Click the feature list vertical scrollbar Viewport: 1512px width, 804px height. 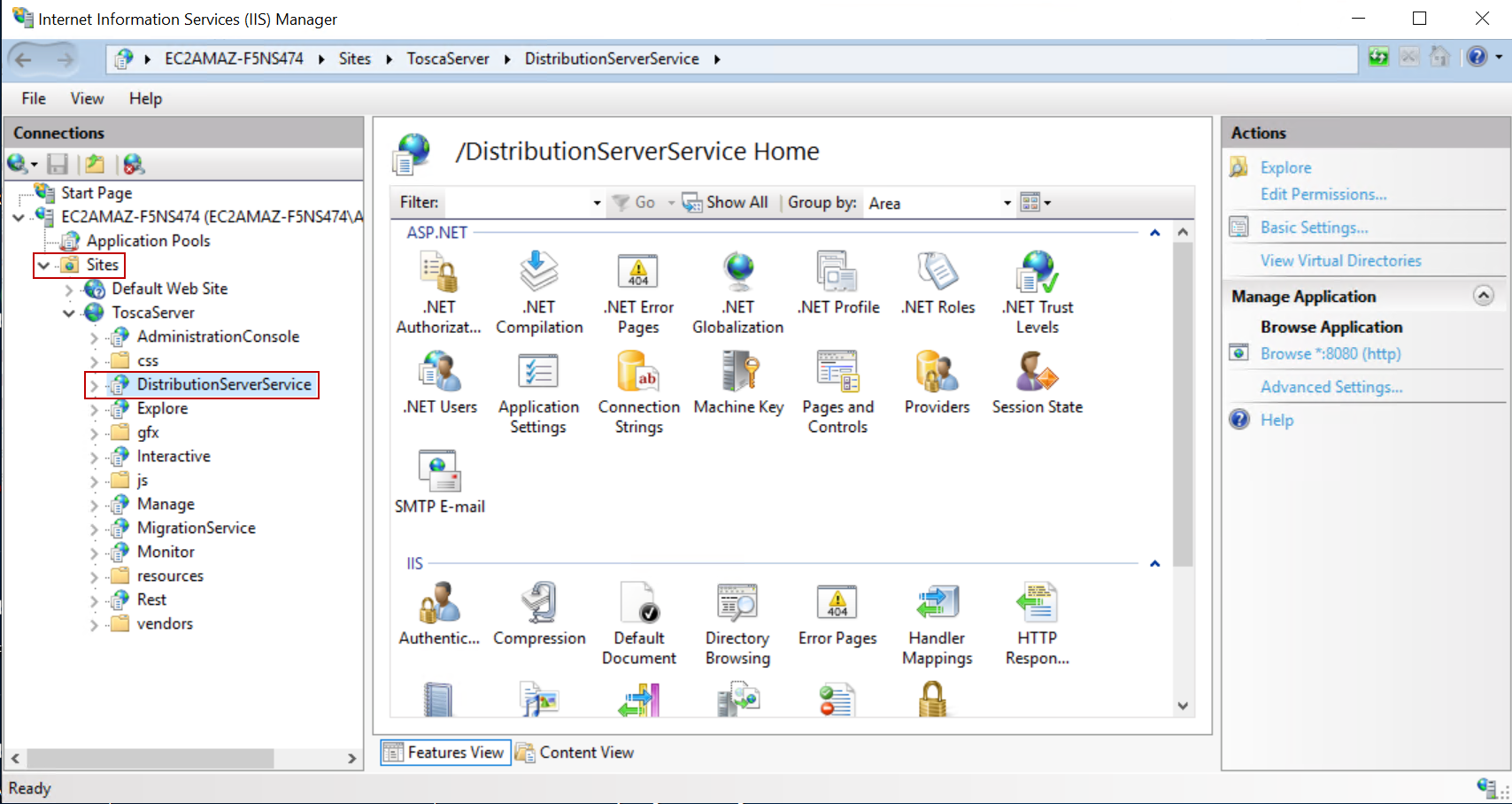click(x=1183, y=406)
